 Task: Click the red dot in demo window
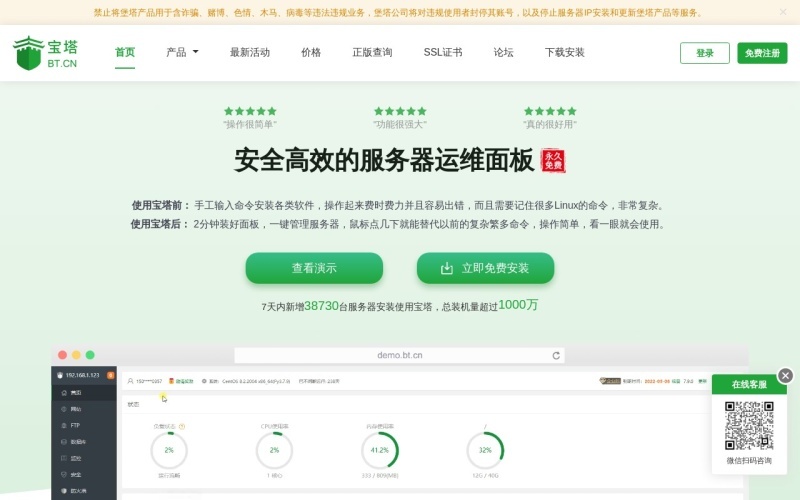point(62,355)
